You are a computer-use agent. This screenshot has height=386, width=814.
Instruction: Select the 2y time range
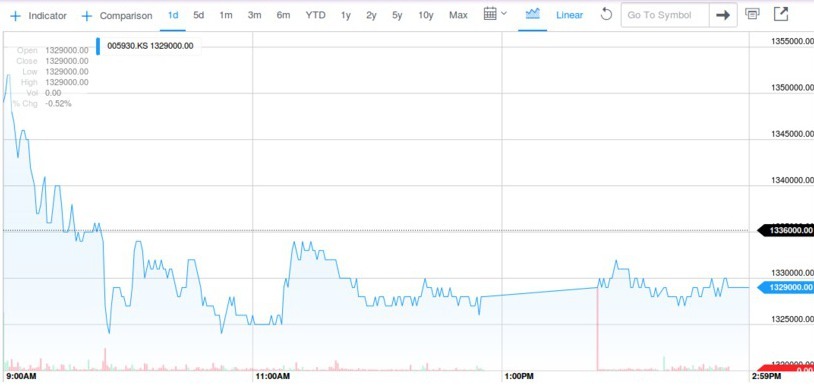click(371, 15)
